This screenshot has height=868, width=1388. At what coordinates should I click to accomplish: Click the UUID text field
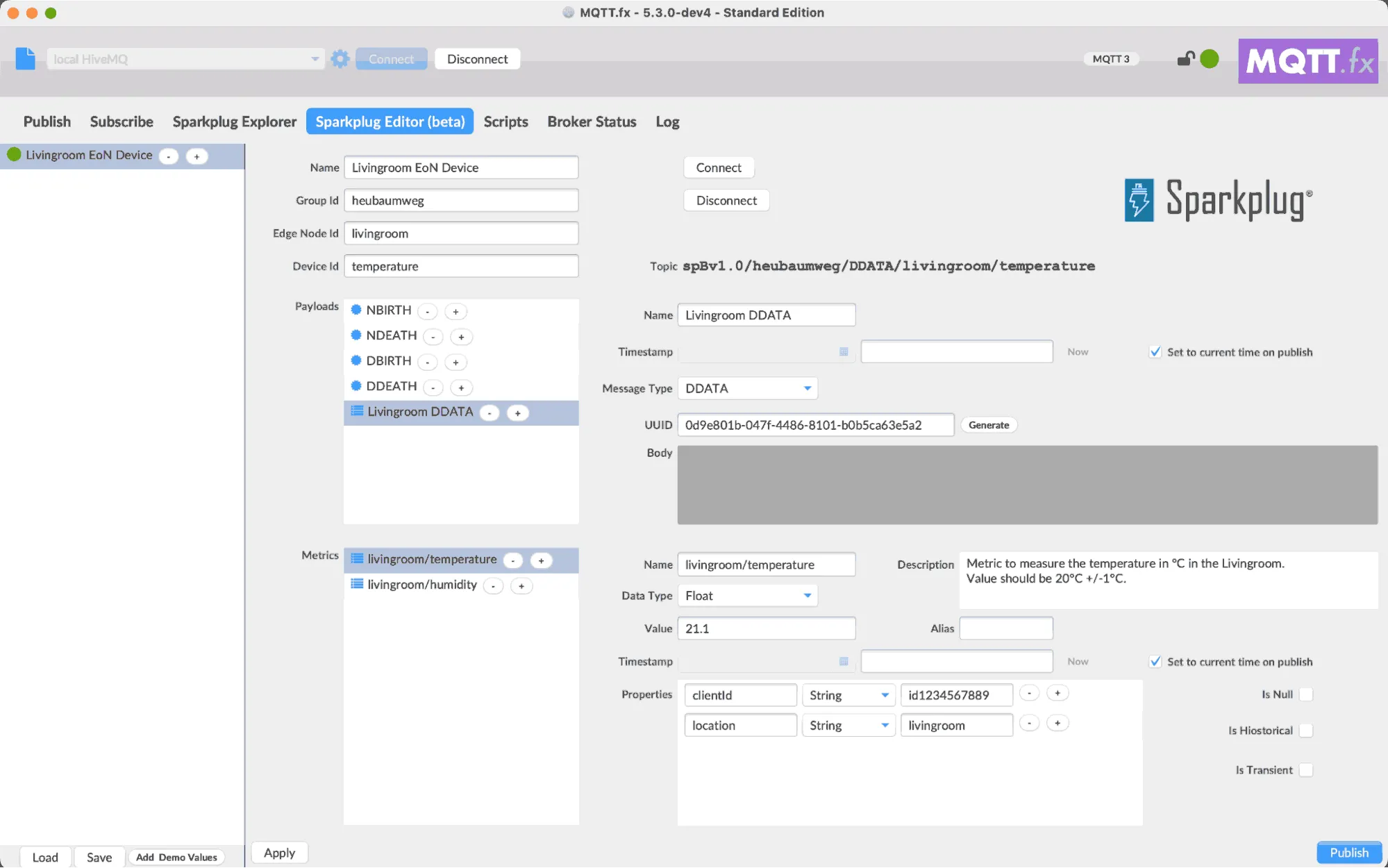point(816,425)
